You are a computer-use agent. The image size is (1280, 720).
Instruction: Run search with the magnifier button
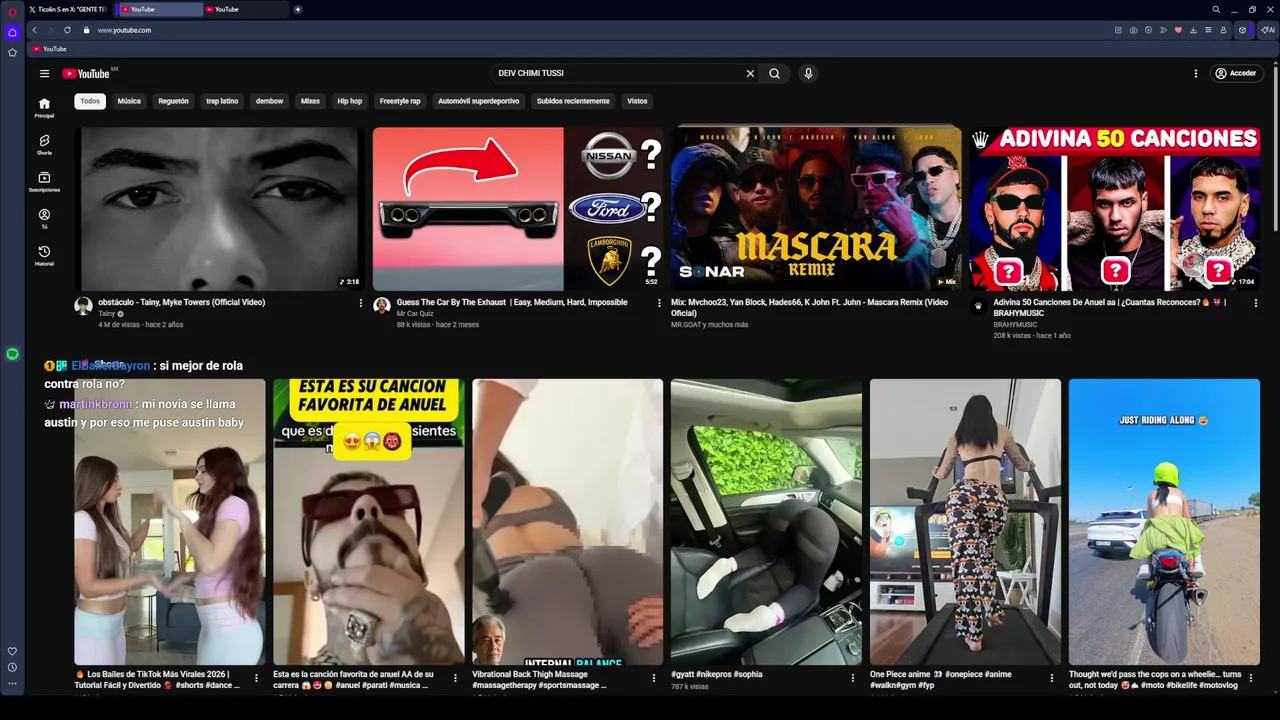click(x=774, y=73)
